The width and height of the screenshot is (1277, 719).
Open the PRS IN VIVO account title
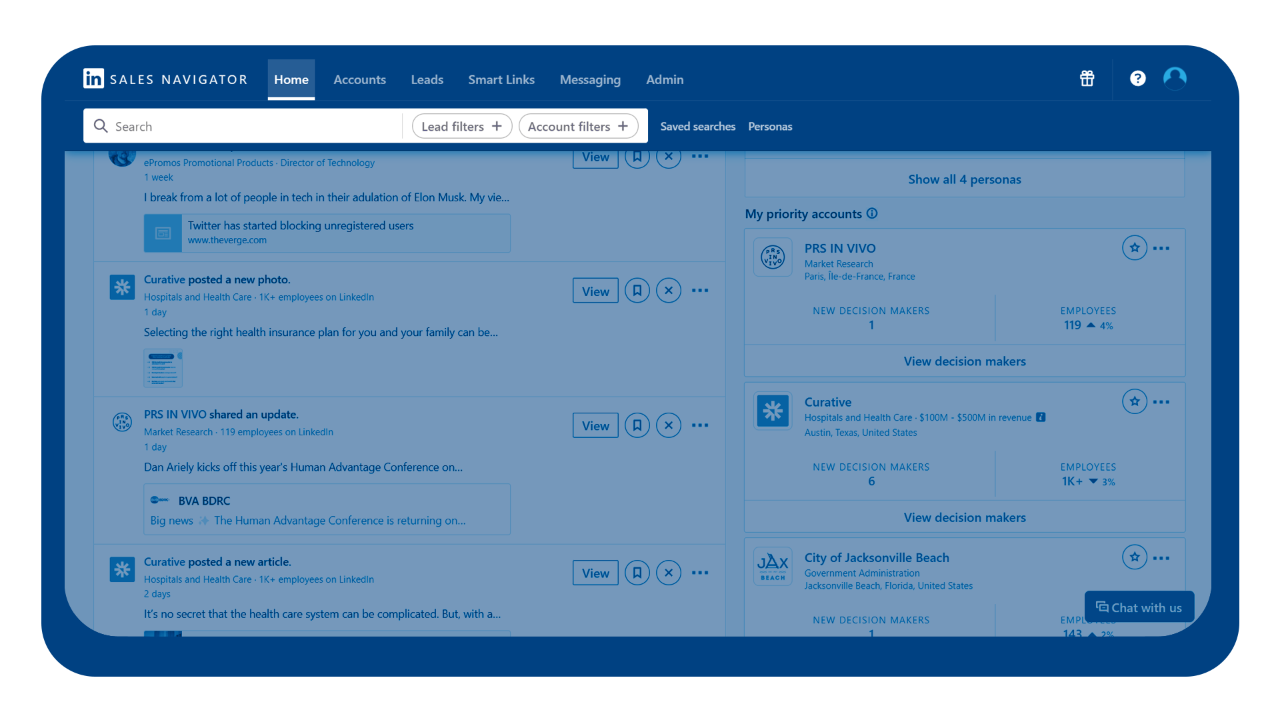[x=840, y=248]
